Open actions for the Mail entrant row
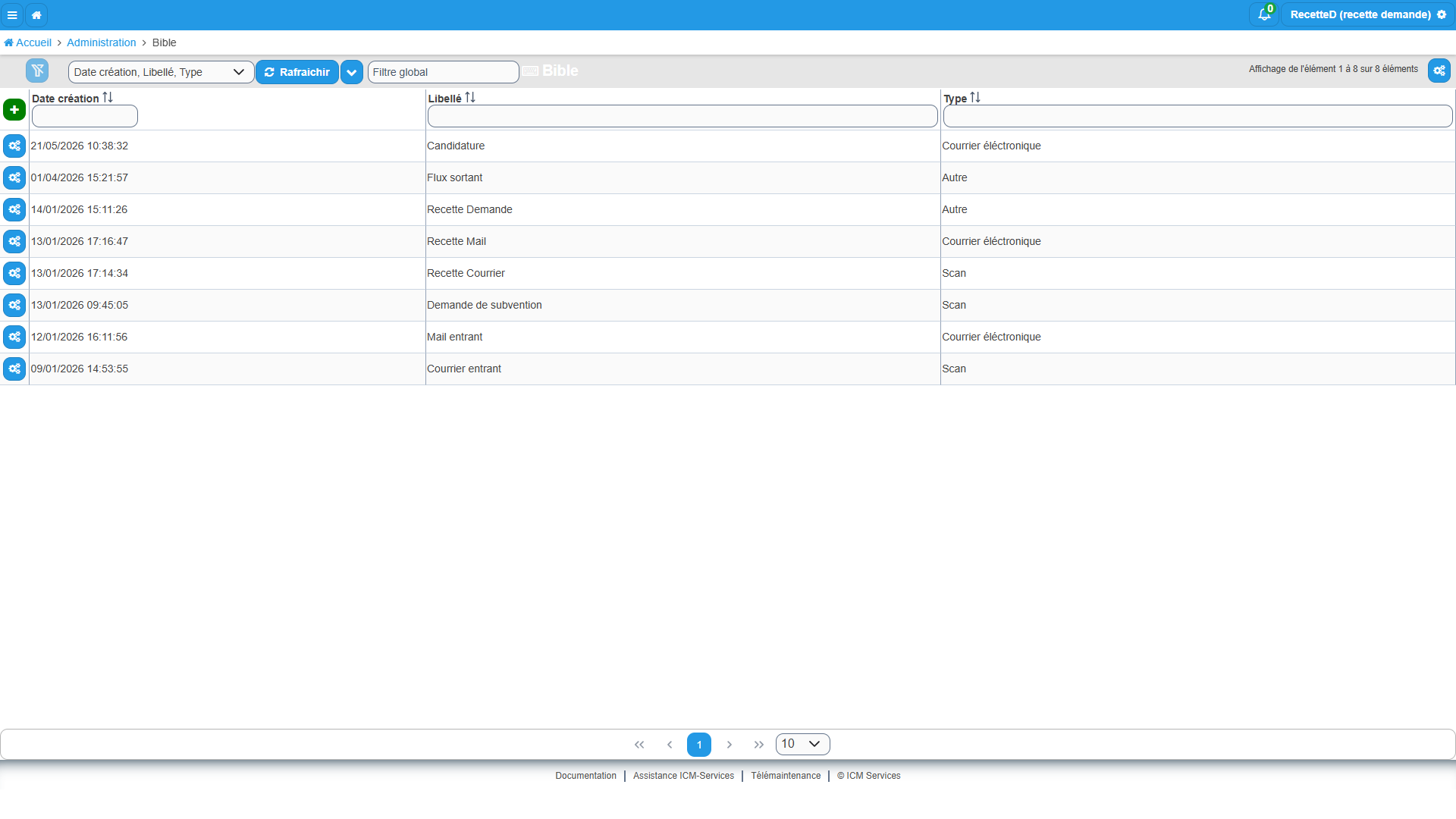 14,337
